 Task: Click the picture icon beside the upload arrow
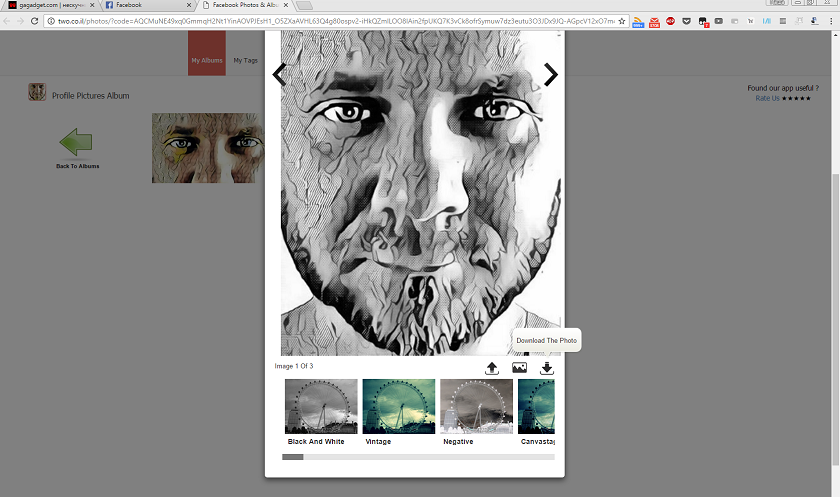pos(519,368)
